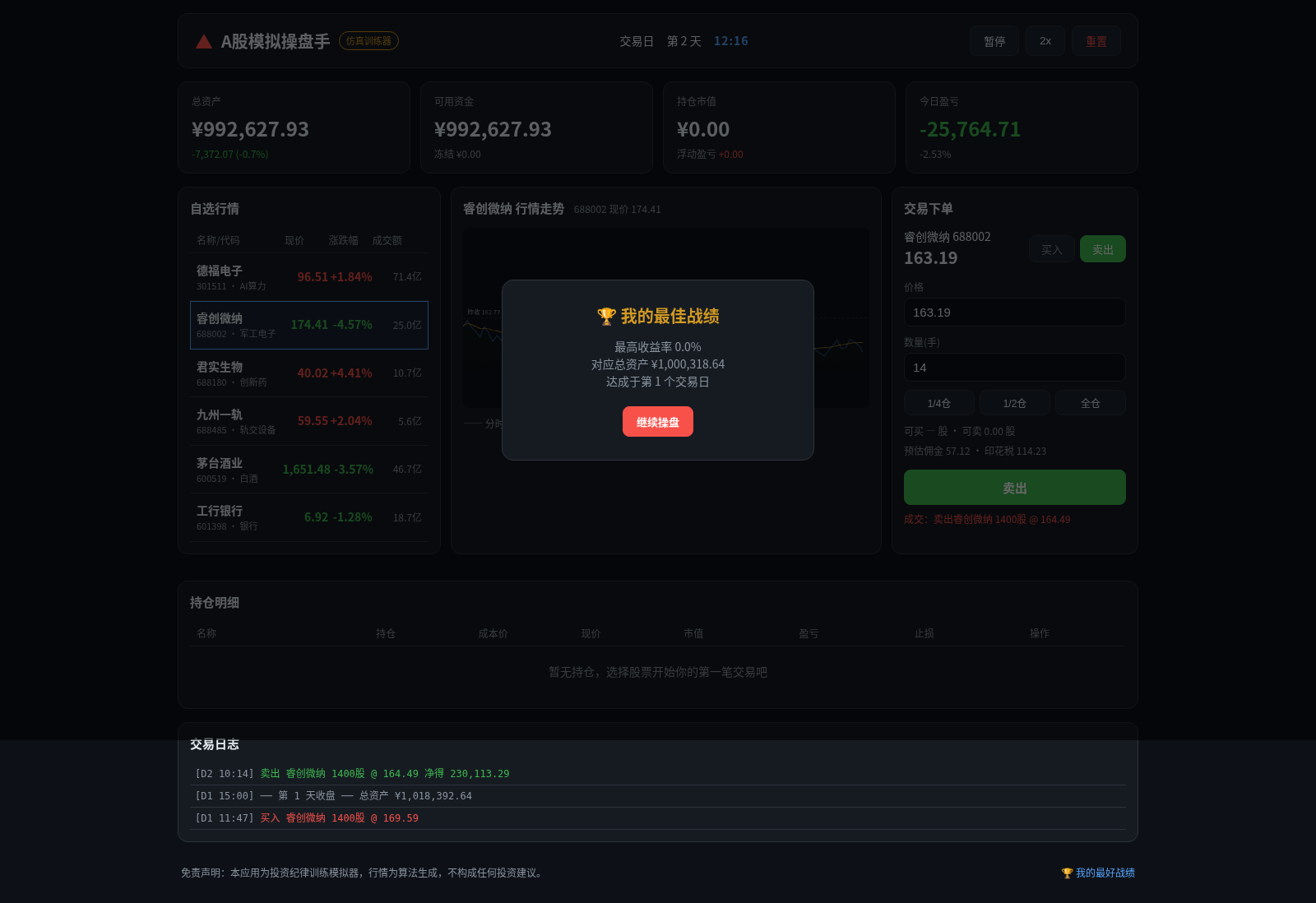Switch to the 买入 buy tab
This screenshot has height=903, width=1316.
(x=1052, y=249)
